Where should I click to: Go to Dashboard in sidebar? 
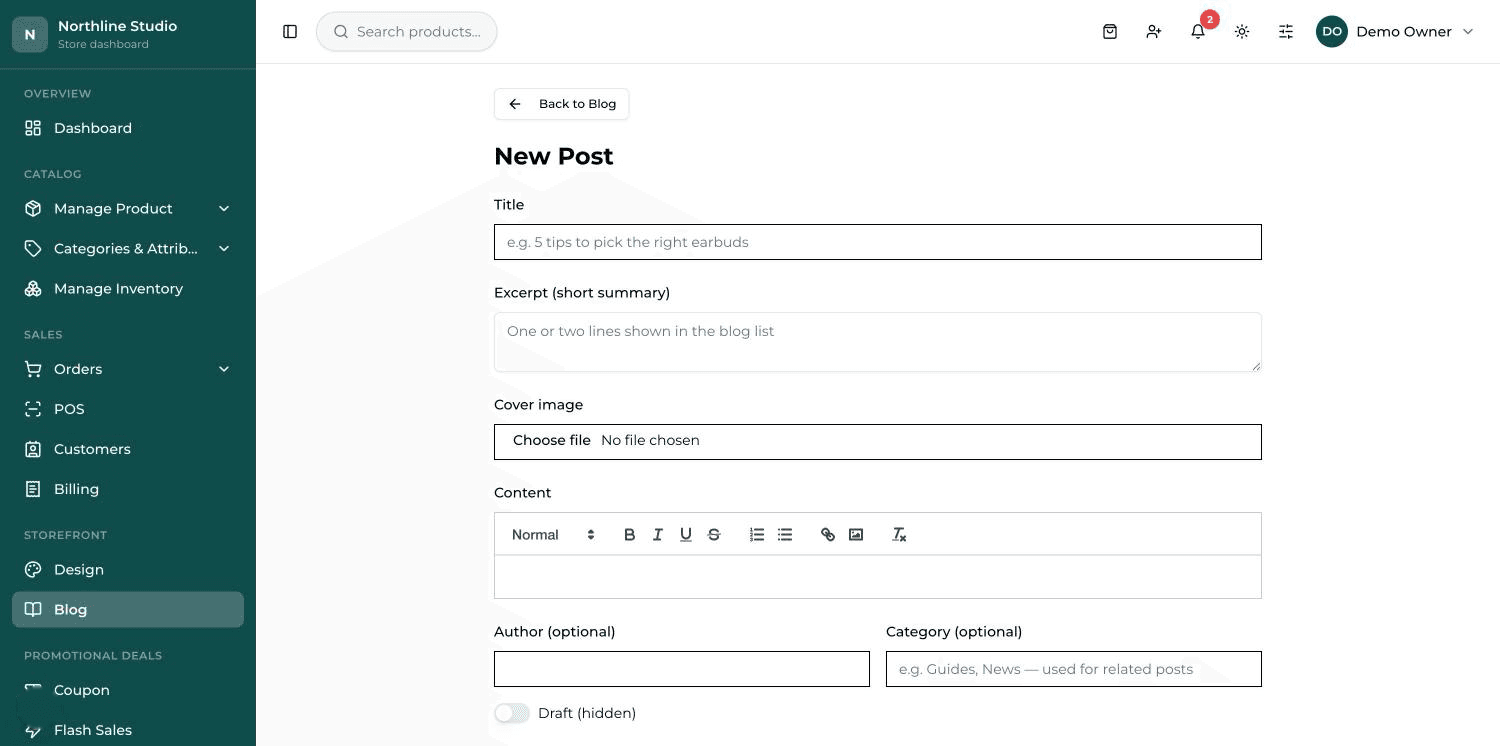pos(128,128)
